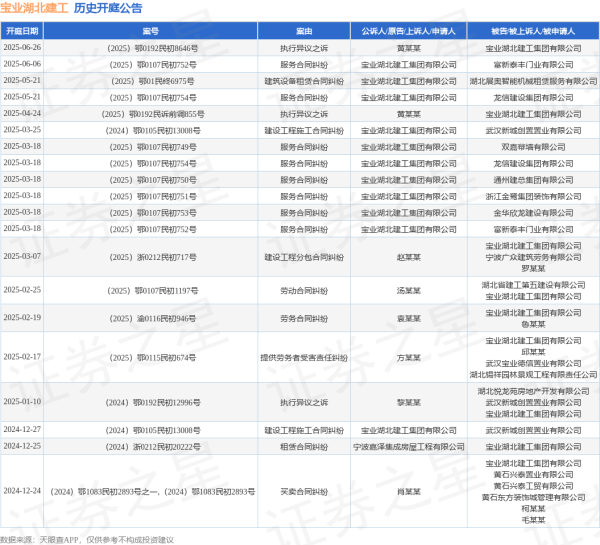Click defendant 宁波广众建筑劳务有限公司
Screen dimensions: 600x545
point(533,257)
